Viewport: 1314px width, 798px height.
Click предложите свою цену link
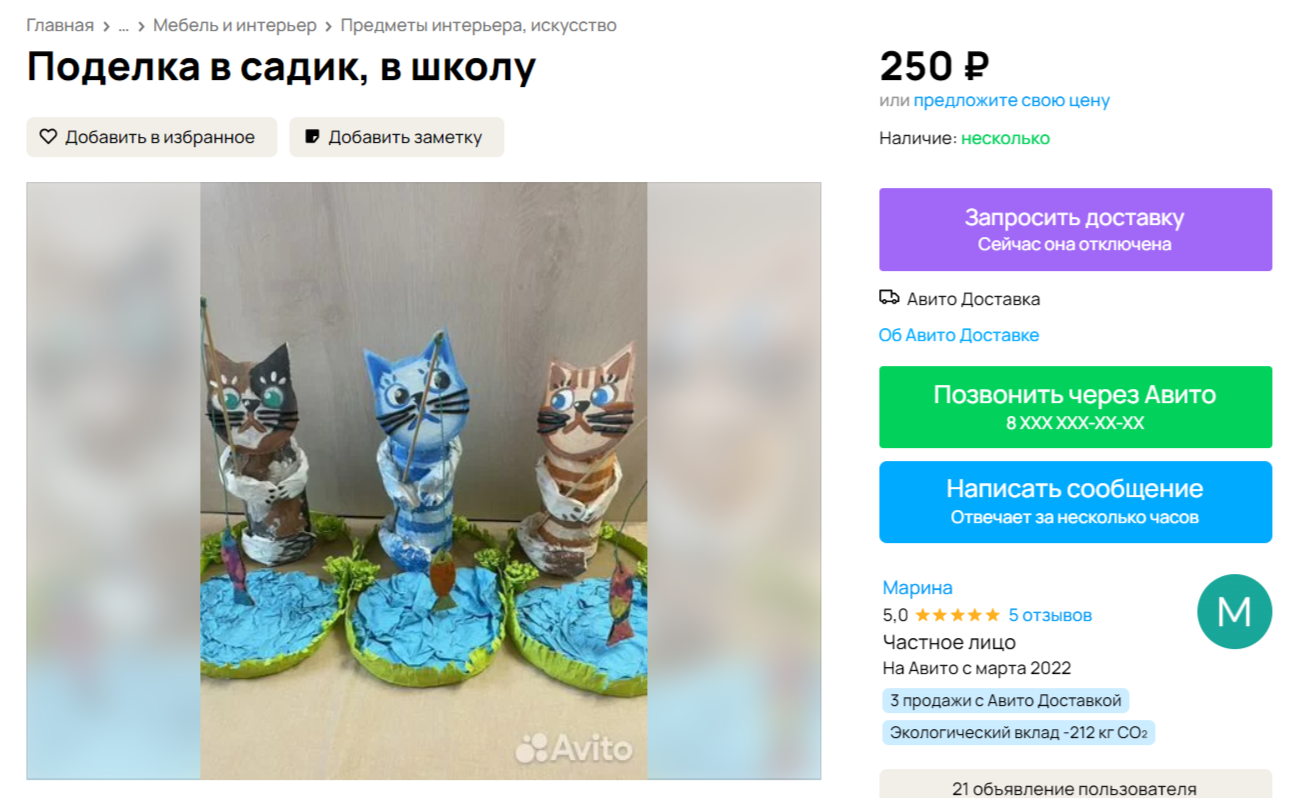point(1011,100)
